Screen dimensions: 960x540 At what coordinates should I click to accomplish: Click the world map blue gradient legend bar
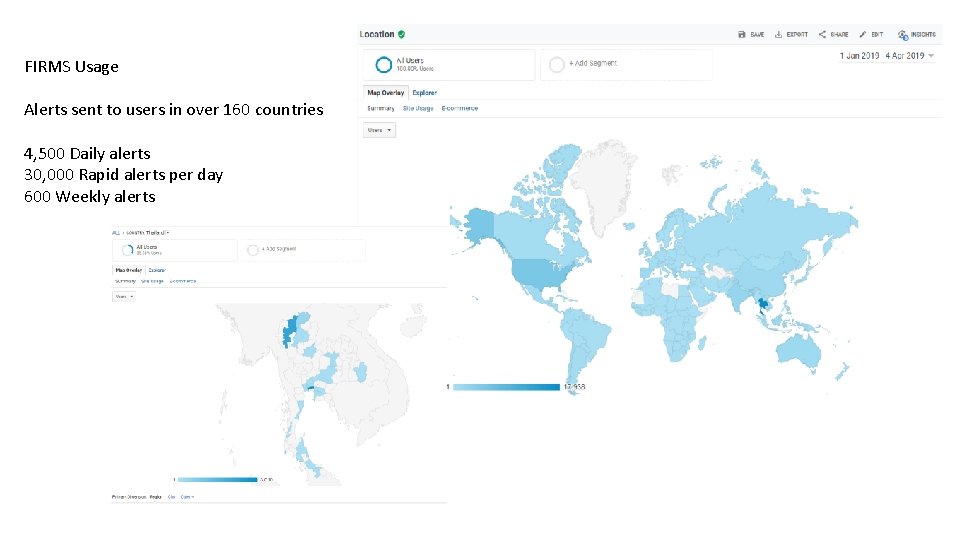click(x=506, y=387)
